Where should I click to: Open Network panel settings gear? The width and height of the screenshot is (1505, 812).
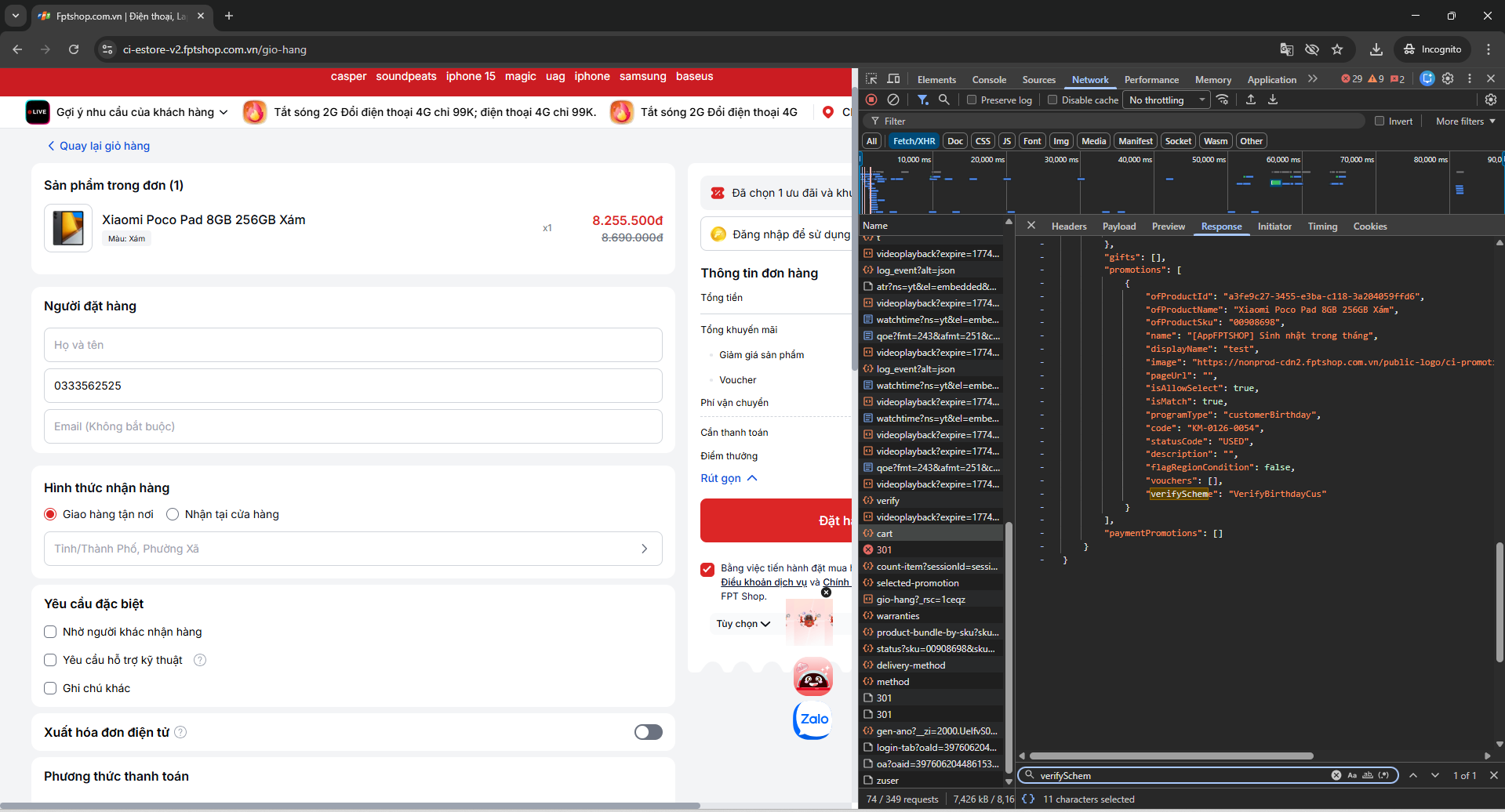click(1491, 100)
